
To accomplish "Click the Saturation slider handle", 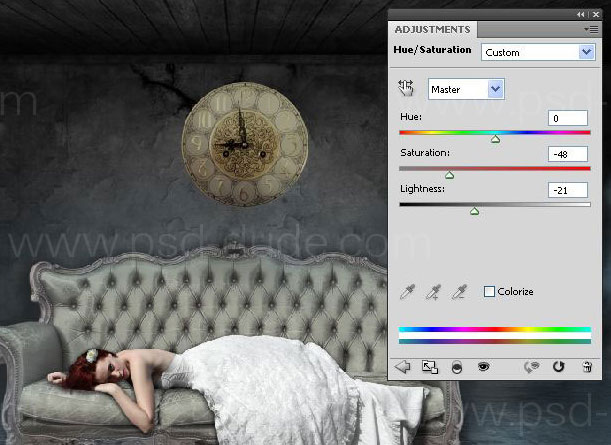I will point(449,175).
